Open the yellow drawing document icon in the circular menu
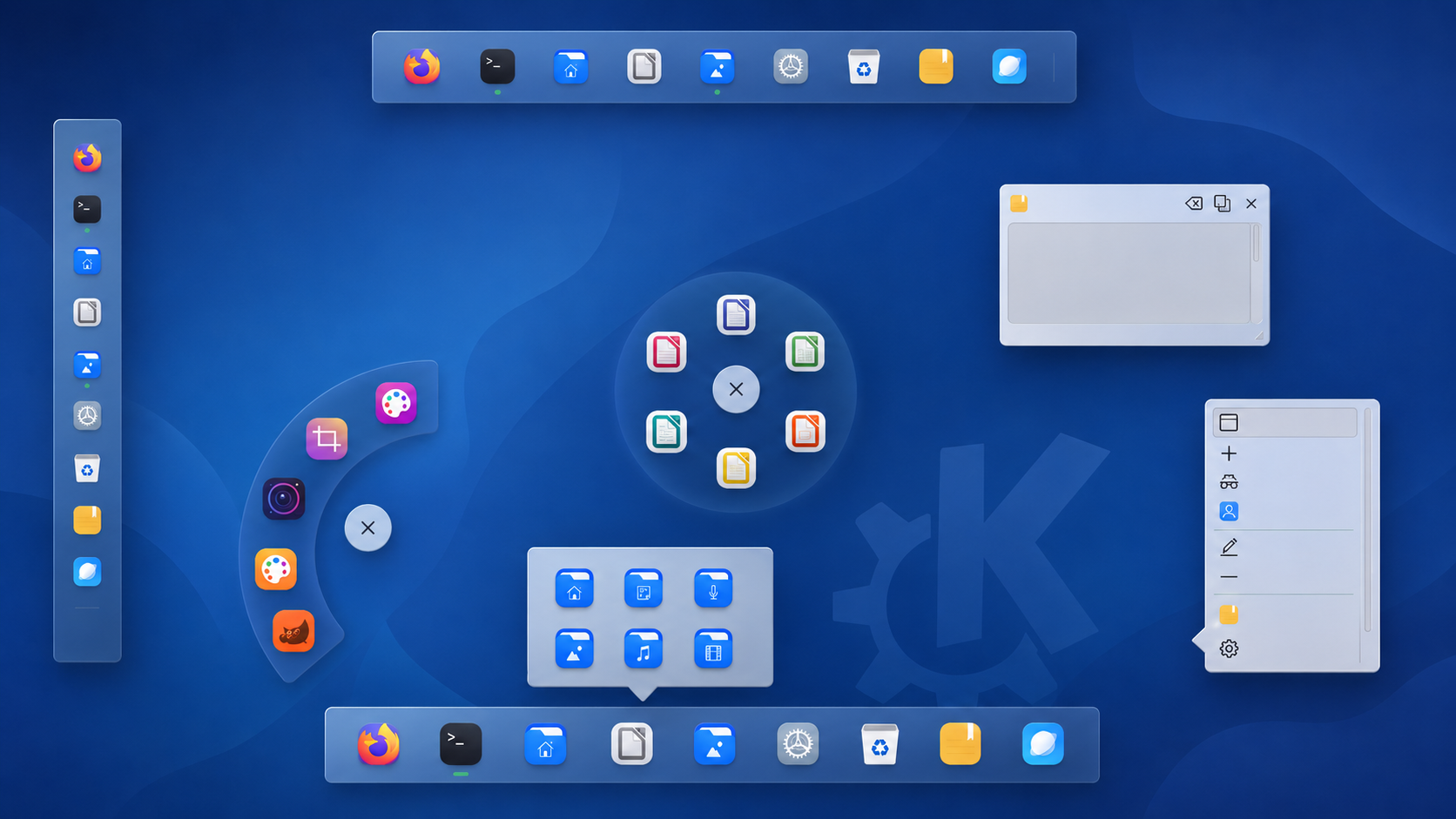This screenshot has height=819, width=1456. (736, 468)
